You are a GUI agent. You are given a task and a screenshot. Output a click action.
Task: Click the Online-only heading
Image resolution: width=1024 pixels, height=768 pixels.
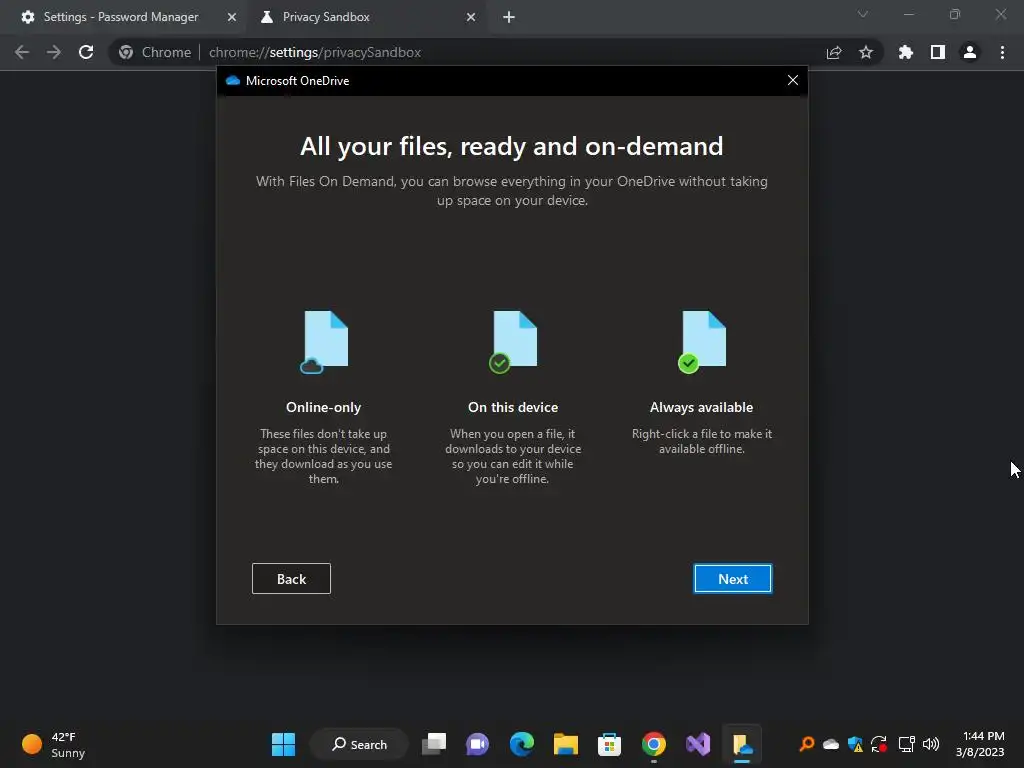(x=323, y=407)
